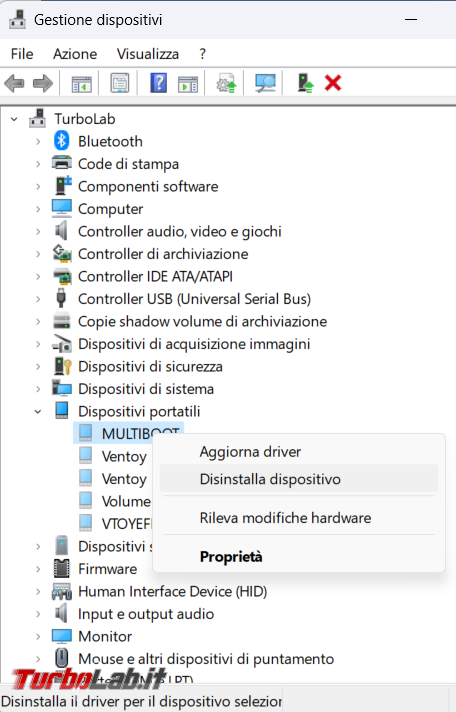The image size is (456, 712).
Task: Select Controller IDE ATA/ATAPI item
Action: click(x=155, y=277)
